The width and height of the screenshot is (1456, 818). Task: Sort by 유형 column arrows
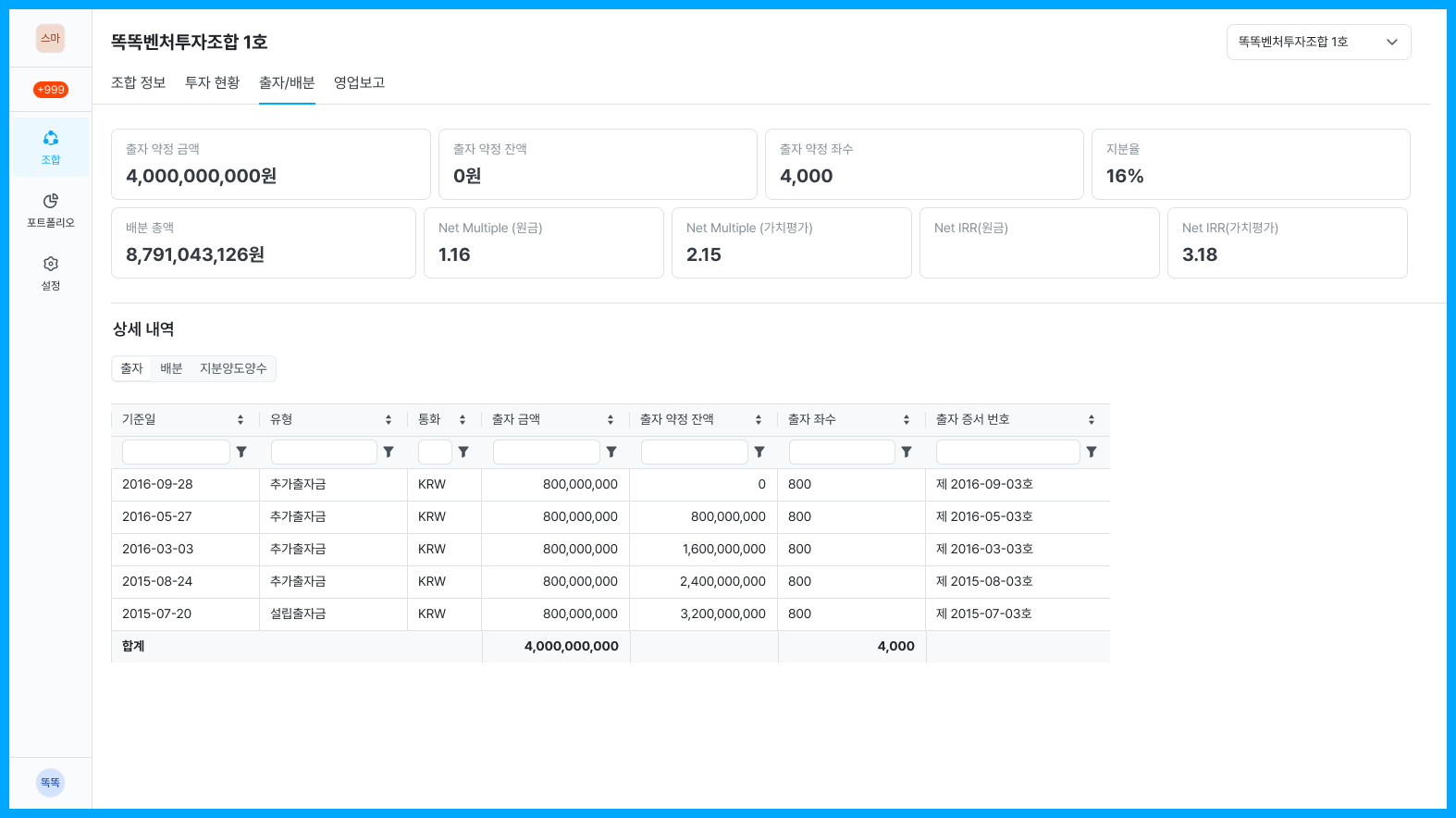389,420
